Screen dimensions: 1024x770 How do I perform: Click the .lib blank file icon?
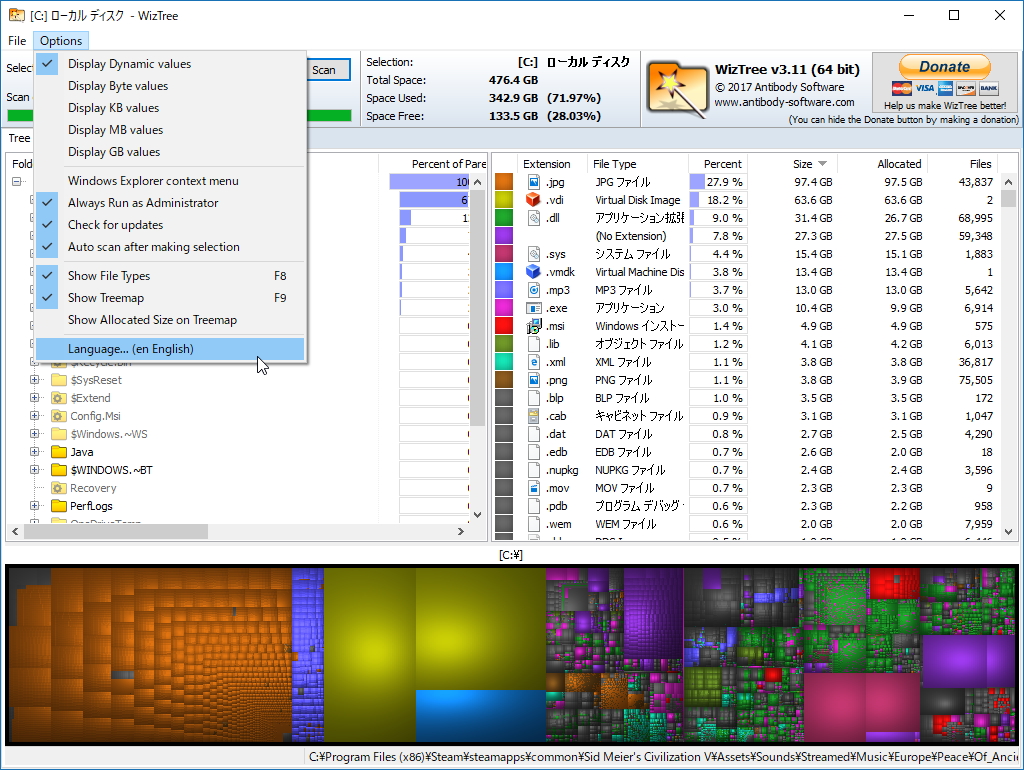pos(534,344)
